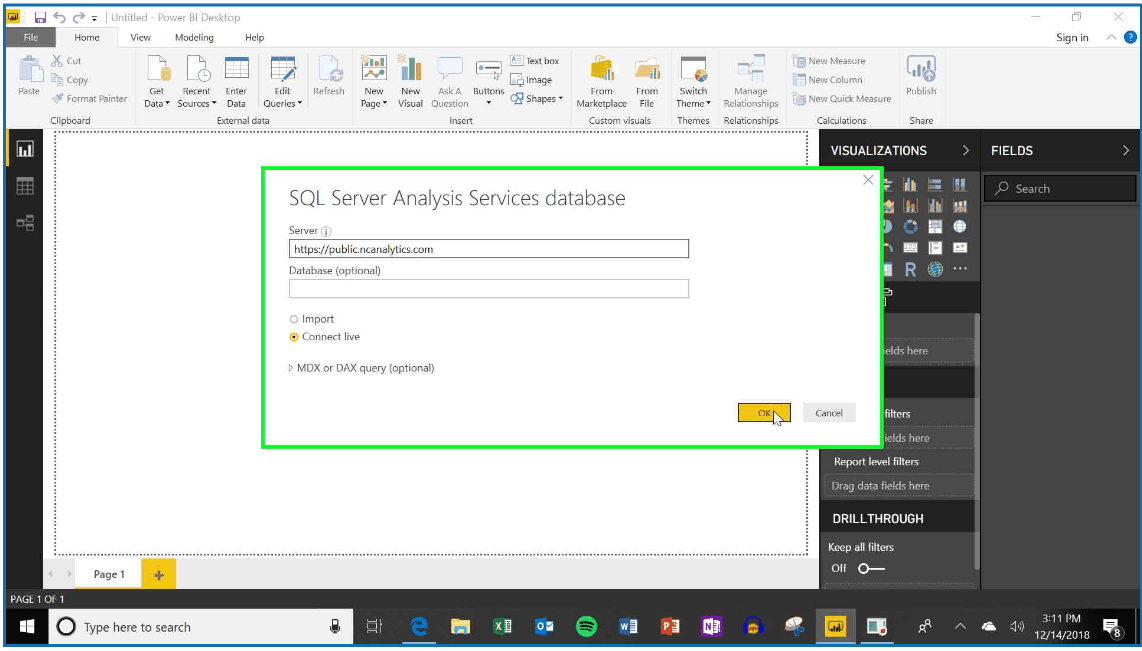Click New Measure in Calculations group

(830, 61)
